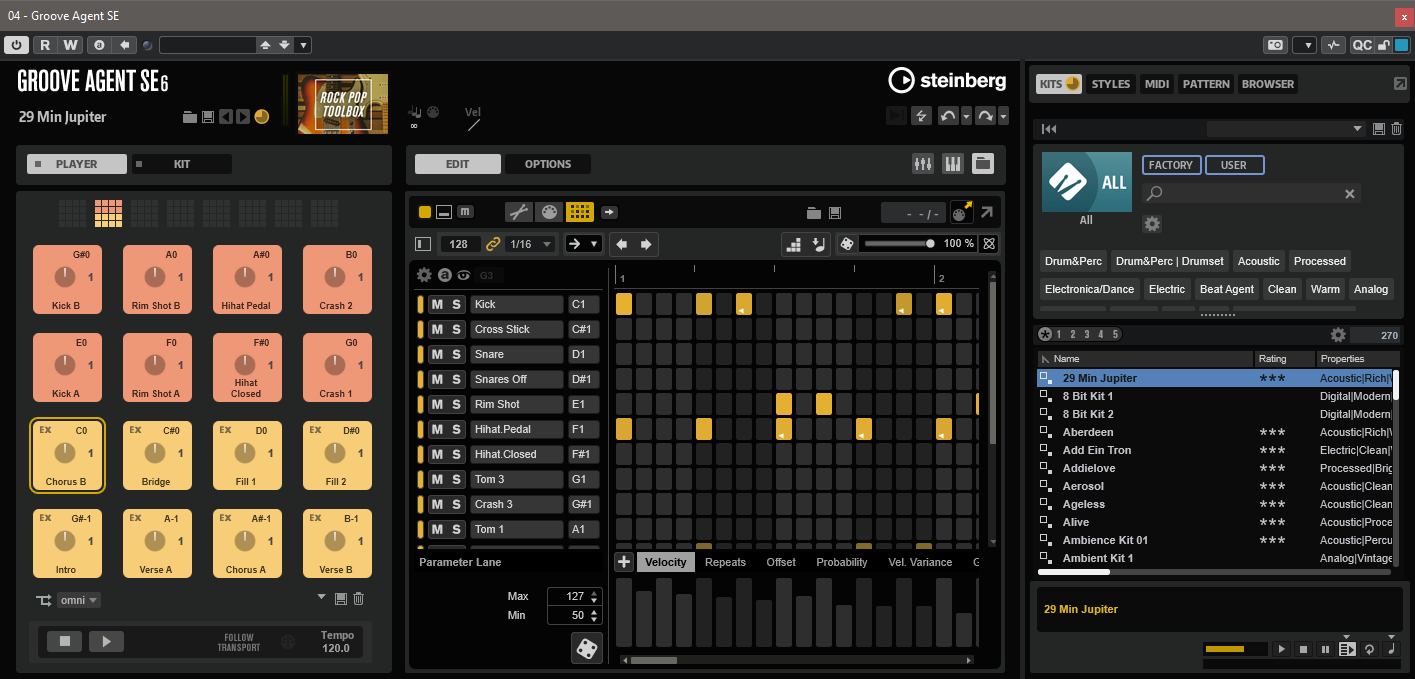Open the mixer view icon
This screenshot has height=679, width=1415.
point(923,164)
